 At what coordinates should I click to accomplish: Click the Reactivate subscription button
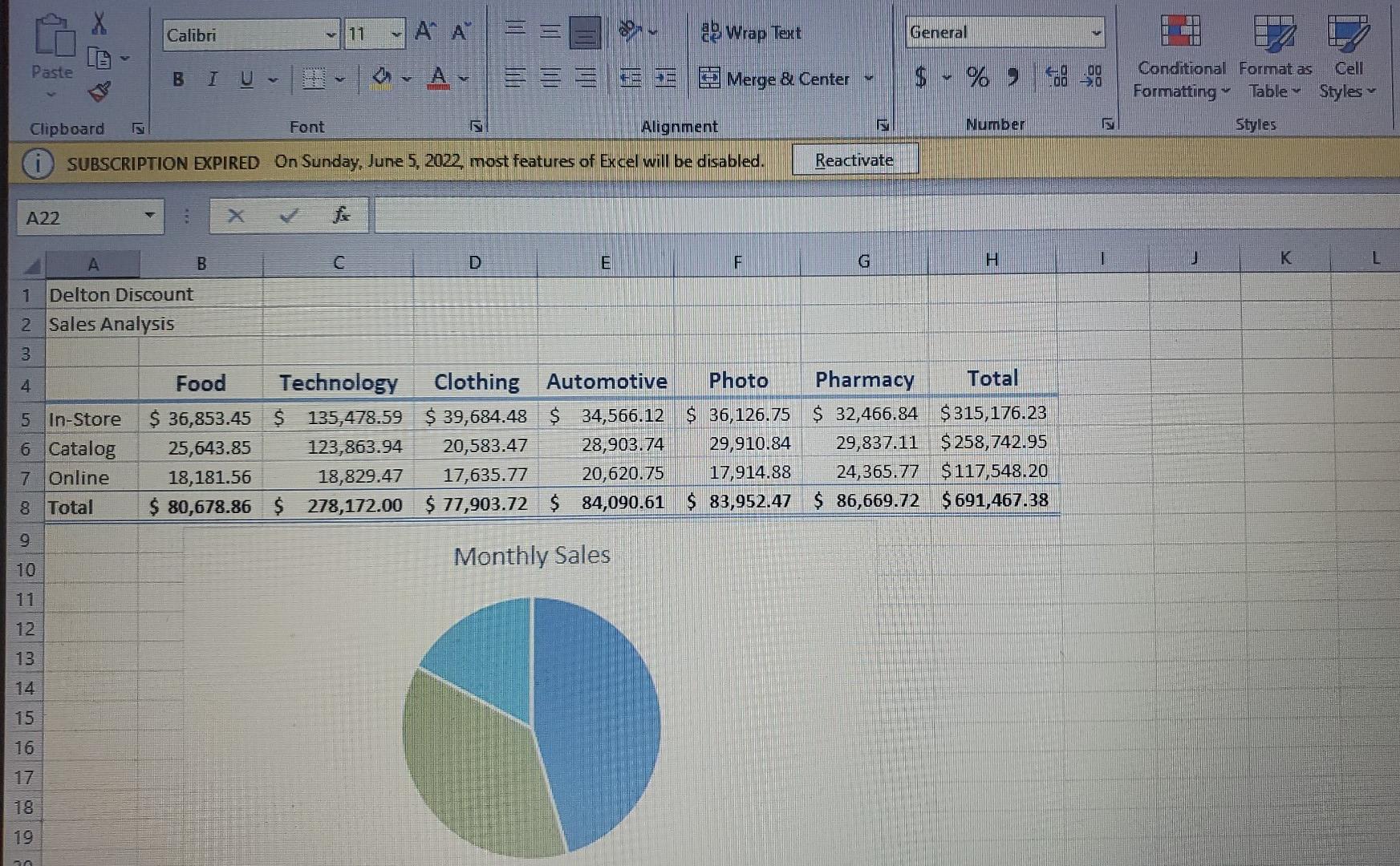tap(854, 160)
